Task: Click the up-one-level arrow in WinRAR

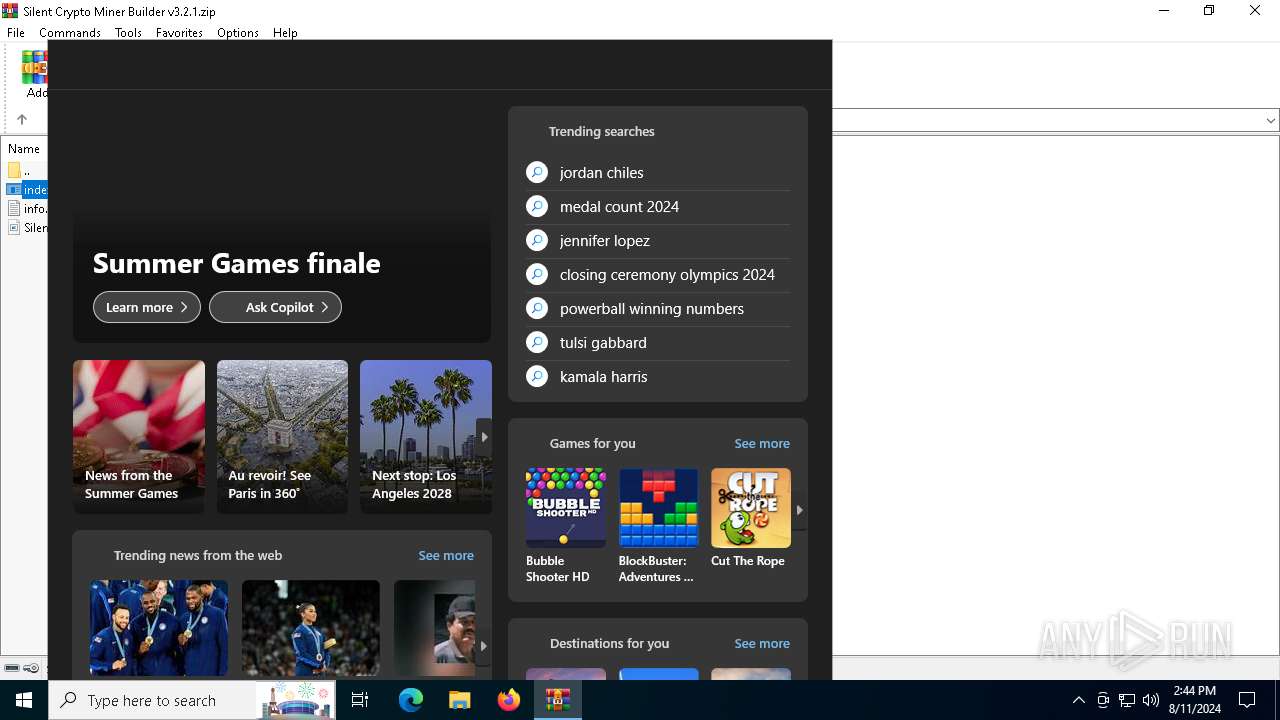Action: tap(22, 119)
